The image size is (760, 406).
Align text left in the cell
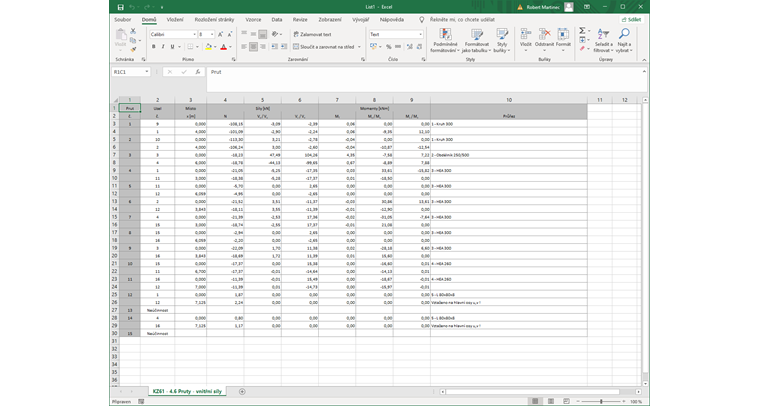(x=244, y=47)
